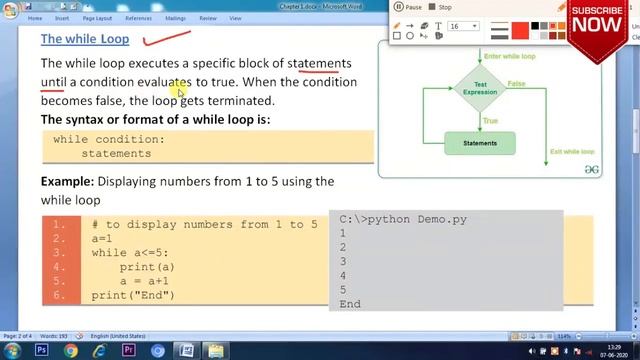Pick the brown color swatch
This screenshot has width=640, height=360.
[x=562, y=36]
